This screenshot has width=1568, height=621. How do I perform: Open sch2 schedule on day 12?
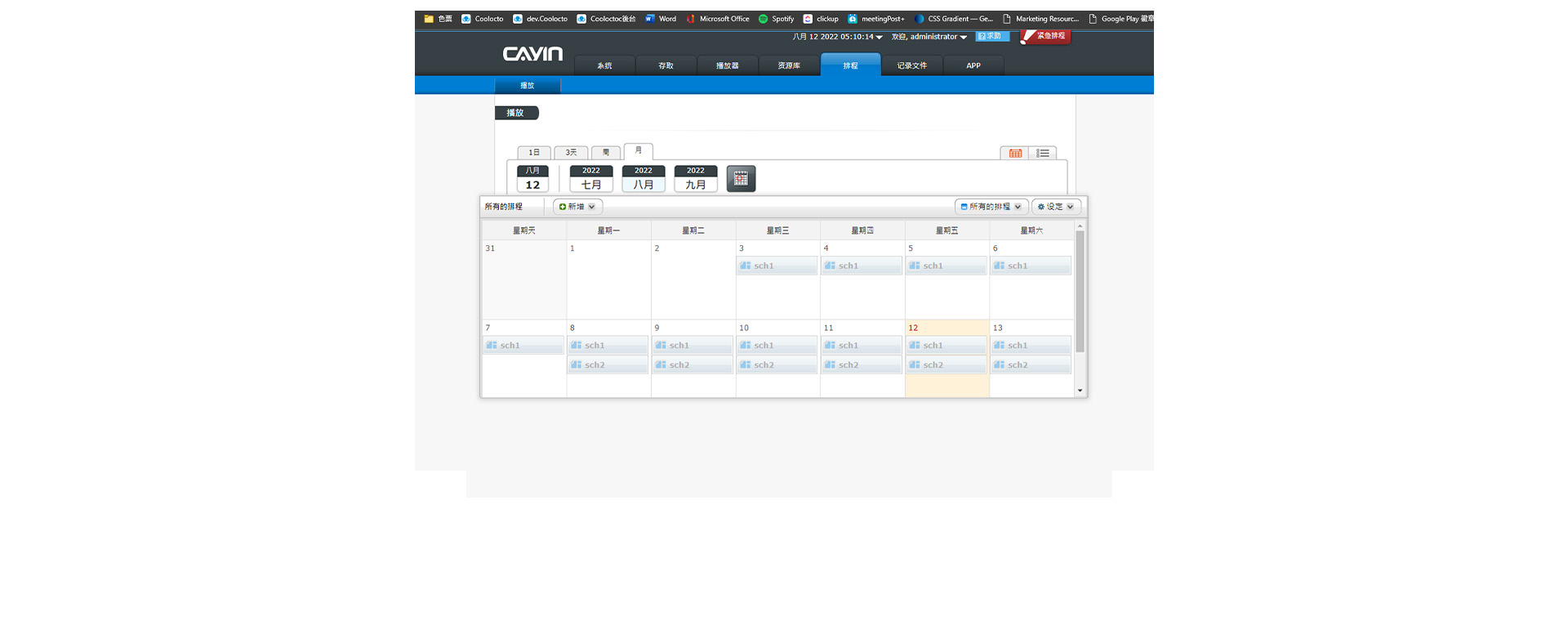(x=947, y=365)
